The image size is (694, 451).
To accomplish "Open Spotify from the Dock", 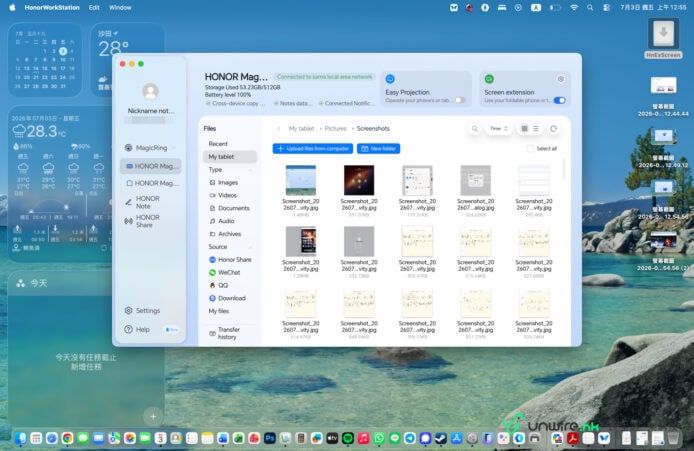I will click(348, 438).
